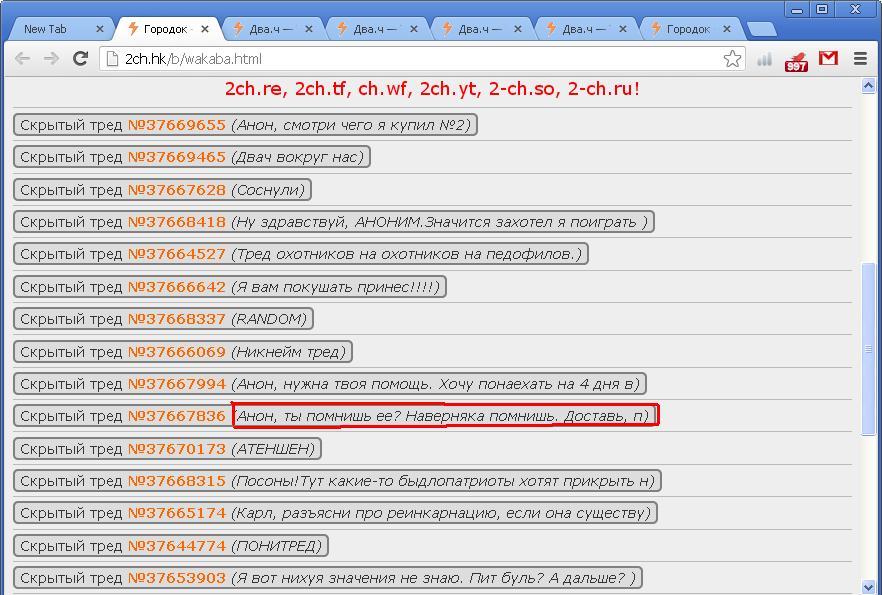Click the thread title (Соснули)
The height and width of the screenshot is (595, 882).
click(x=268, y=190)
